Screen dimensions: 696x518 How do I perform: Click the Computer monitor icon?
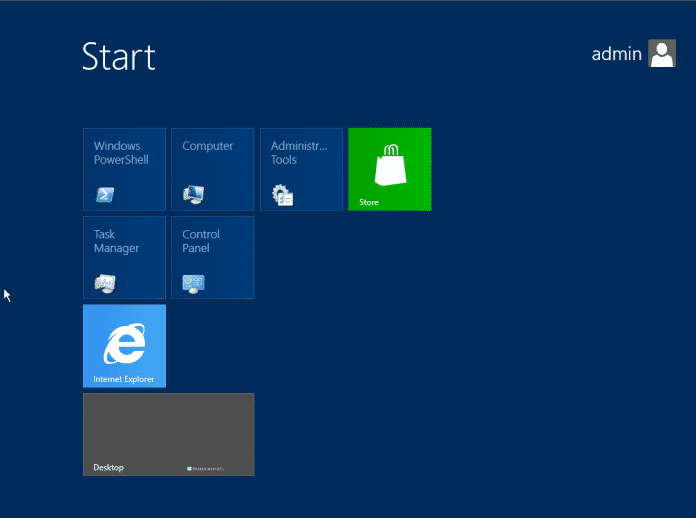click(193, 195)
